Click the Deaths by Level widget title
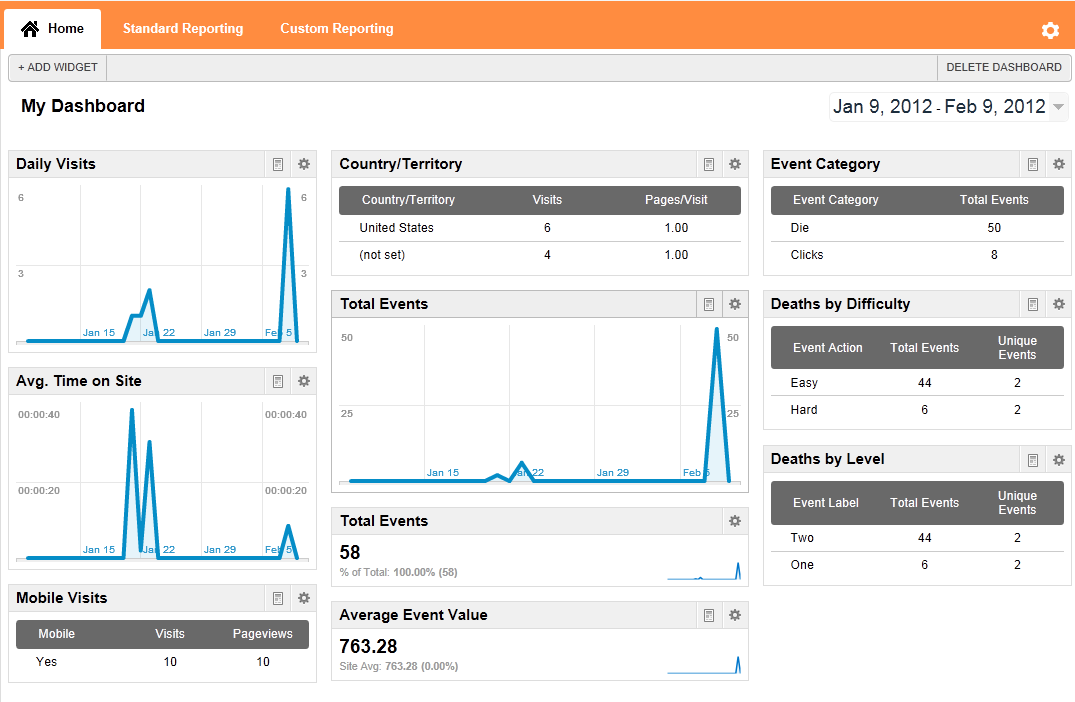1075x702 pixels. [828, 459]
